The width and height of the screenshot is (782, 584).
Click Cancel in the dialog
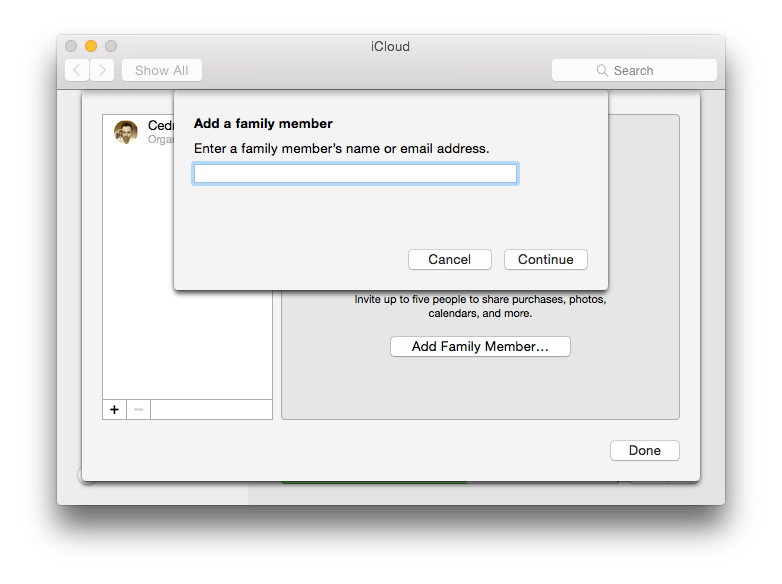(449, 259)
